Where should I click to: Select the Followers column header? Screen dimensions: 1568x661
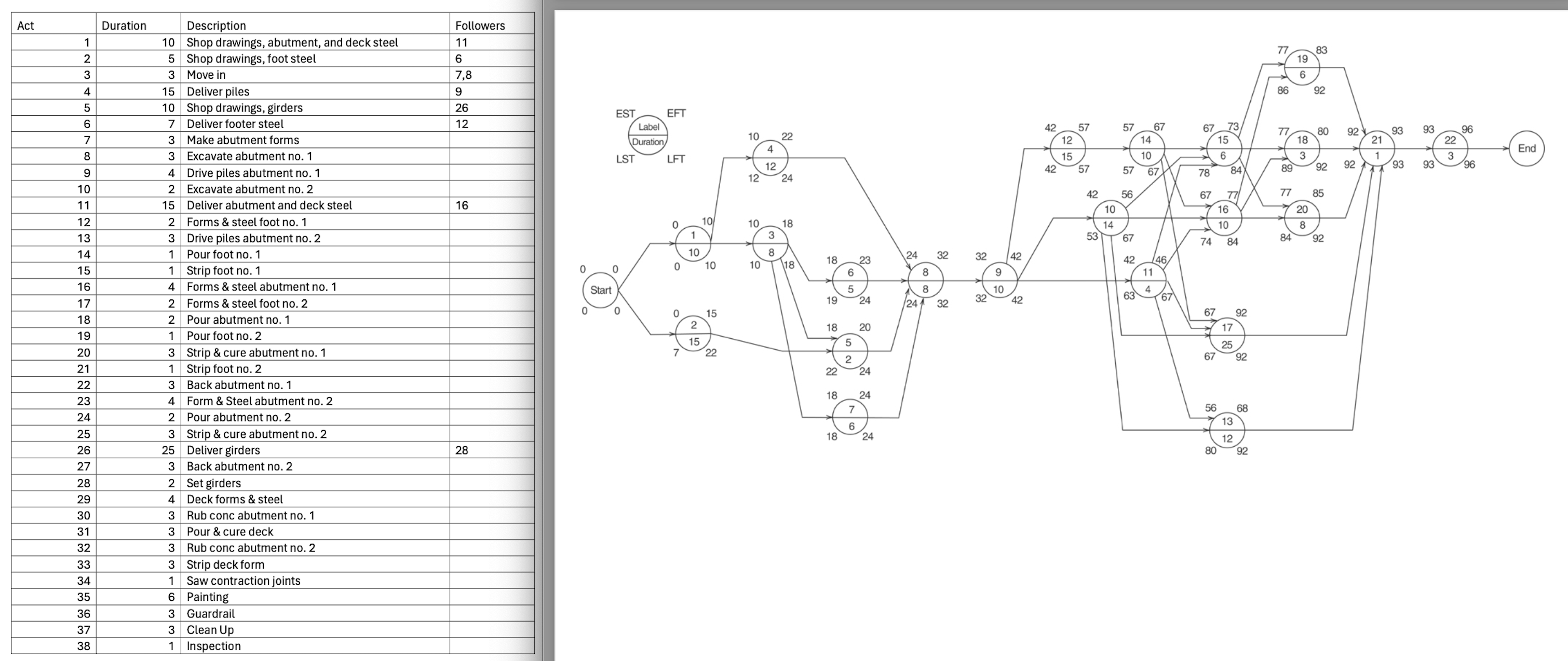[479, 25]
